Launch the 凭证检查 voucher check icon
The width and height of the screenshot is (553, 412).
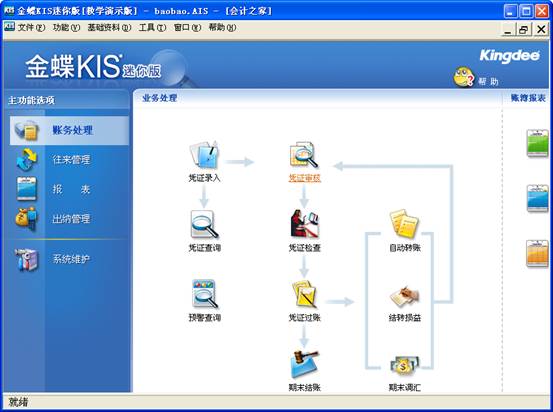point(304,224)
